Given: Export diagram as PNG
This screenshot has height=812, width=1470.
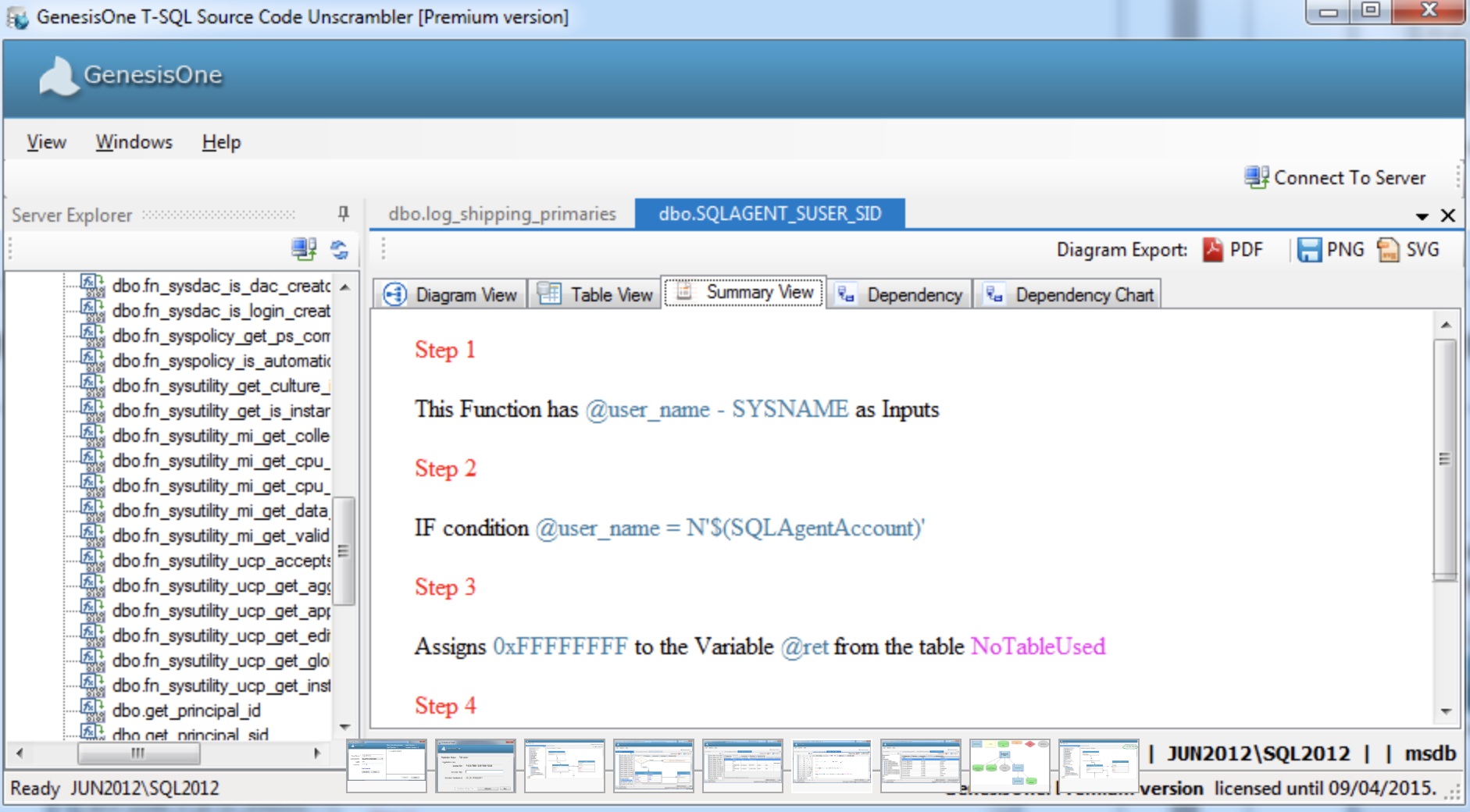Looking at the screenshot, I should (1331, 250).
